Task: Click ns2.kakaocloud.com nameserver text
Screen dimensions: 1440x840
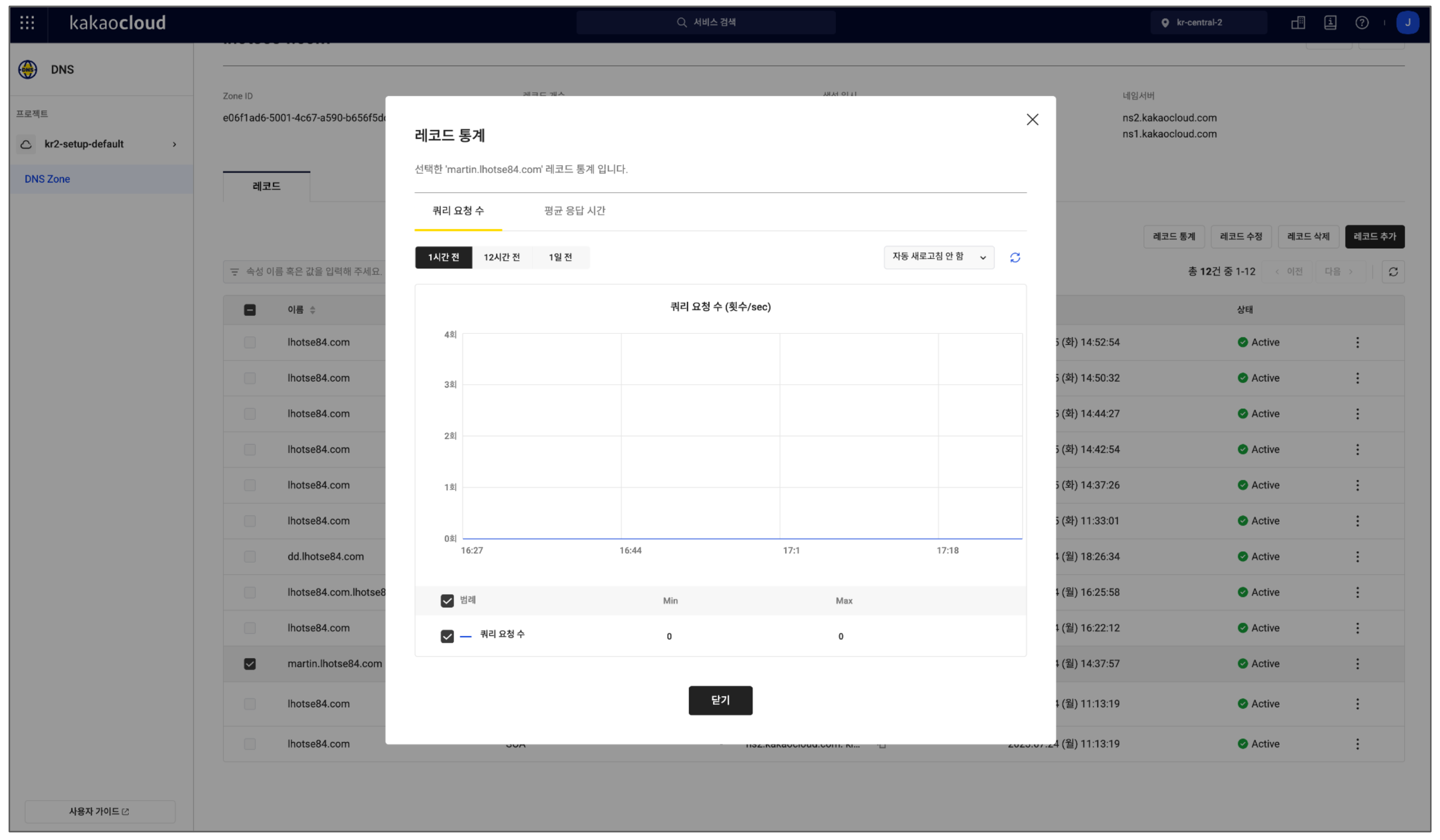Action: [1169, 118]
